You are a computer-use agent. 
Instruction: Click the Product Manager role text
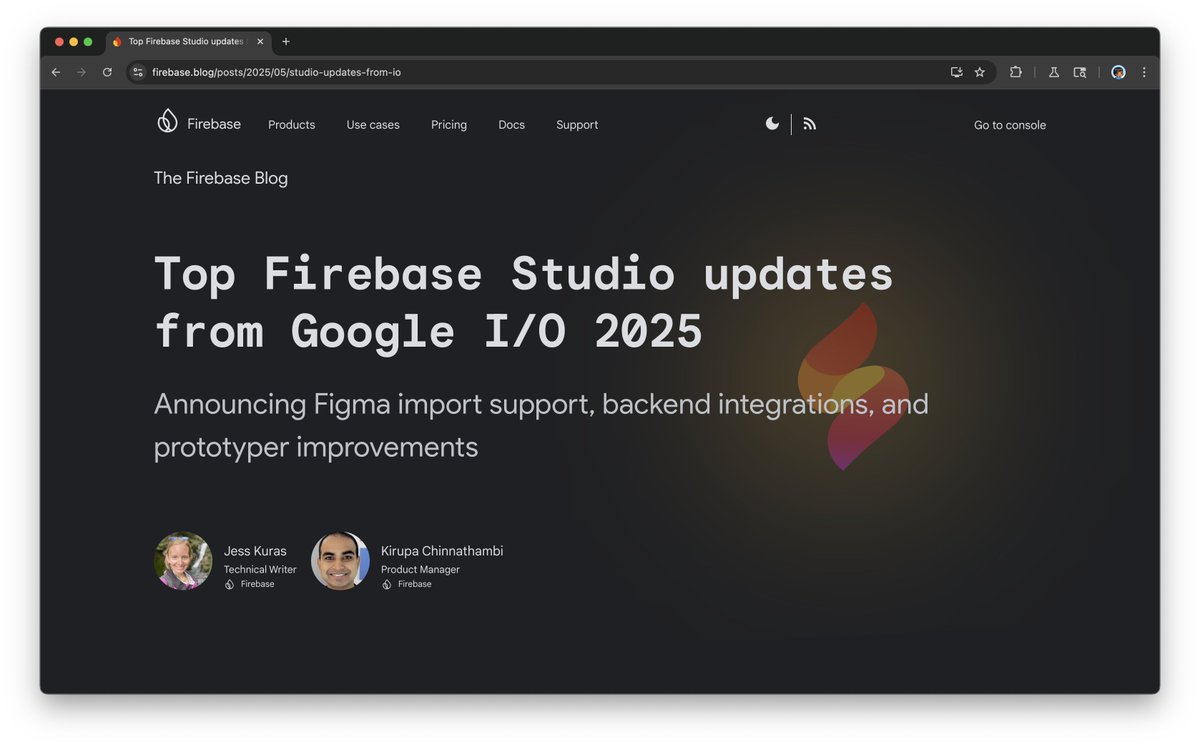420,570
